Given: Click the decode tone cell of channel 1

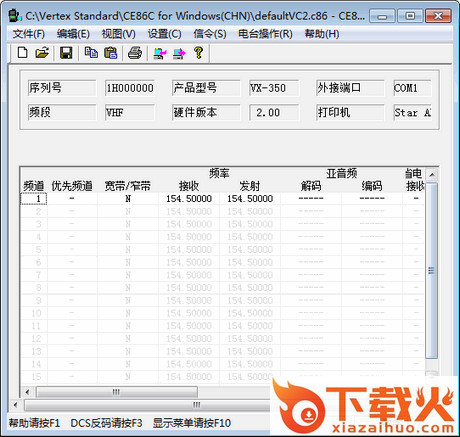Looking at the screenshot, I should pos(311,199).
